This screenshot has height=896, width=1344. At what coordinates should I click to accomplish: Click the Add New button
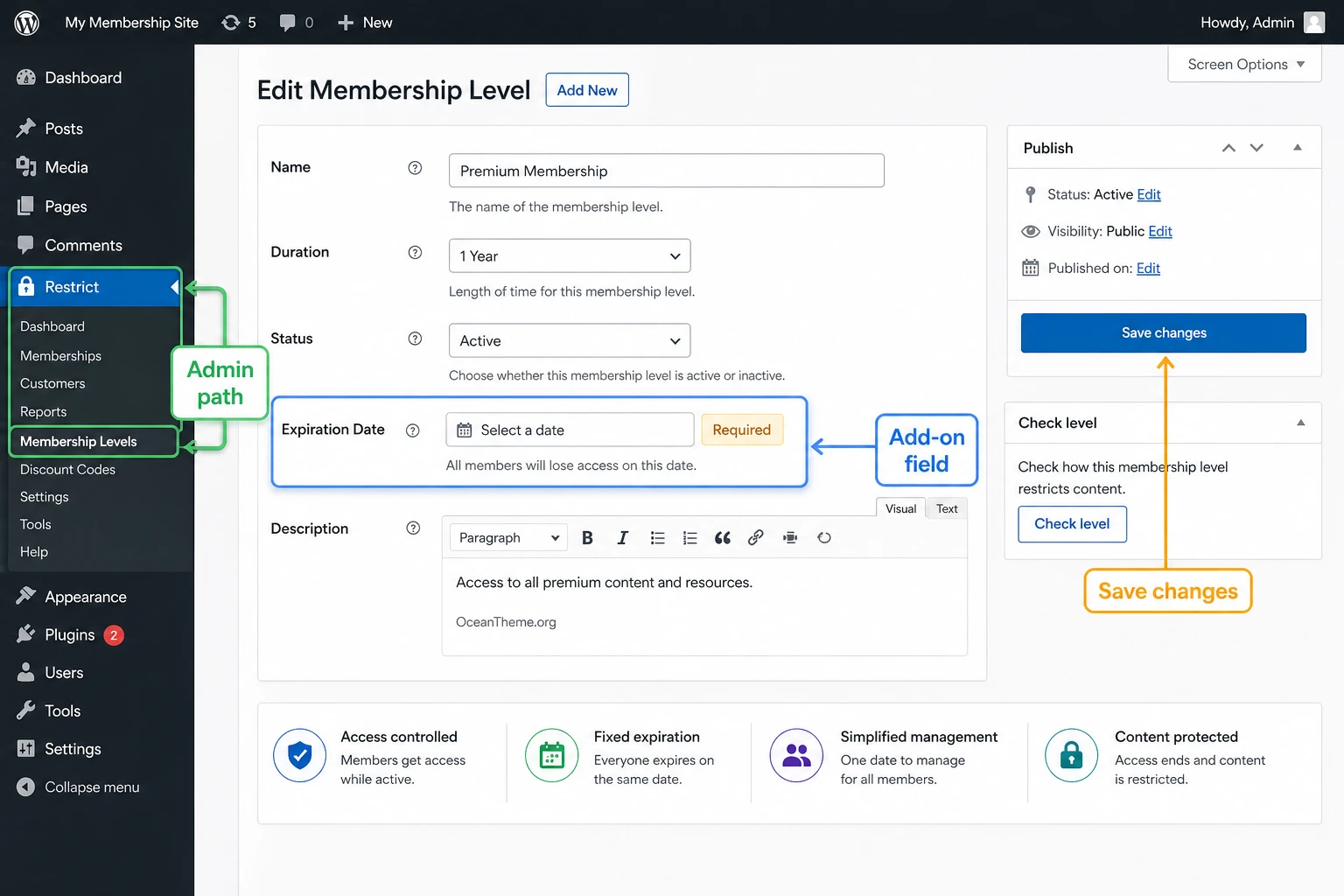click(587, 90)
